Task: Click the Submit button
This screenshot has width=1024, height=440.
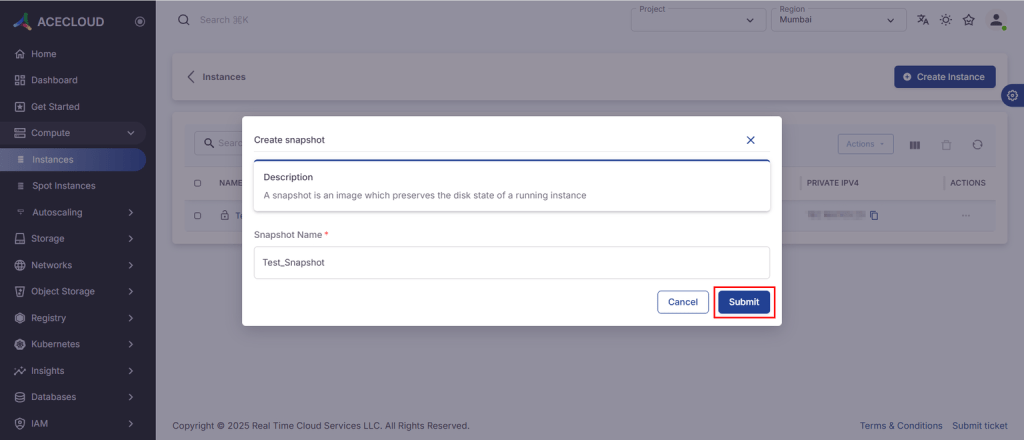Action: click(743, 302)
